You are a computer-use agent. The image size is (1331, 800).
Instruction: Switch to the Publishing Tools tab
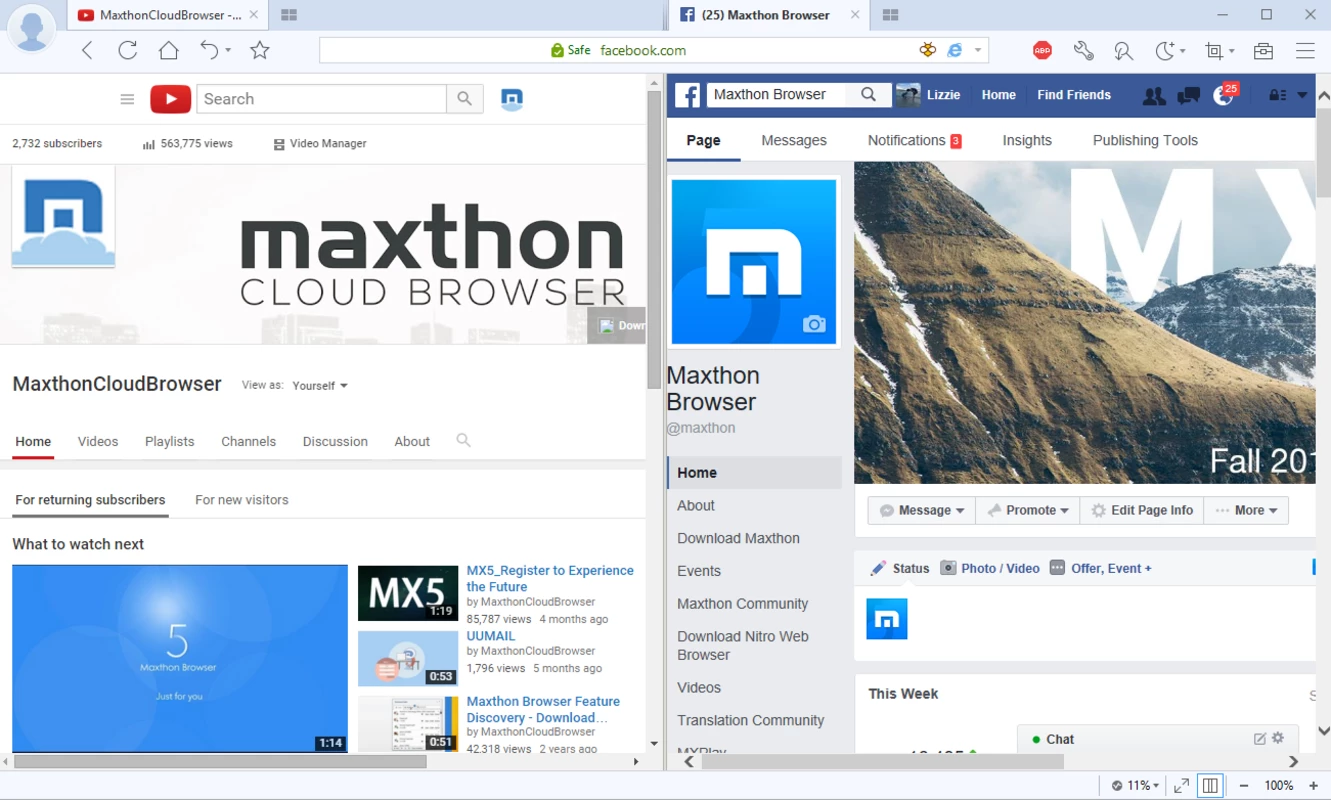click(x=1144, y=140)
